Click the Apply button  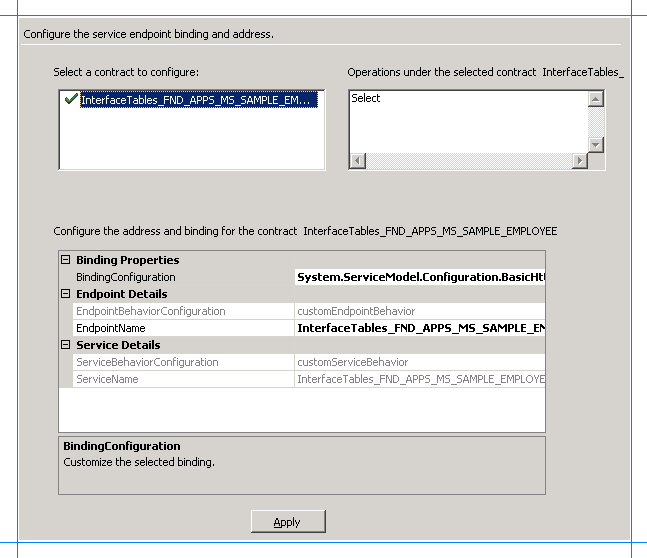coord(288,522)
